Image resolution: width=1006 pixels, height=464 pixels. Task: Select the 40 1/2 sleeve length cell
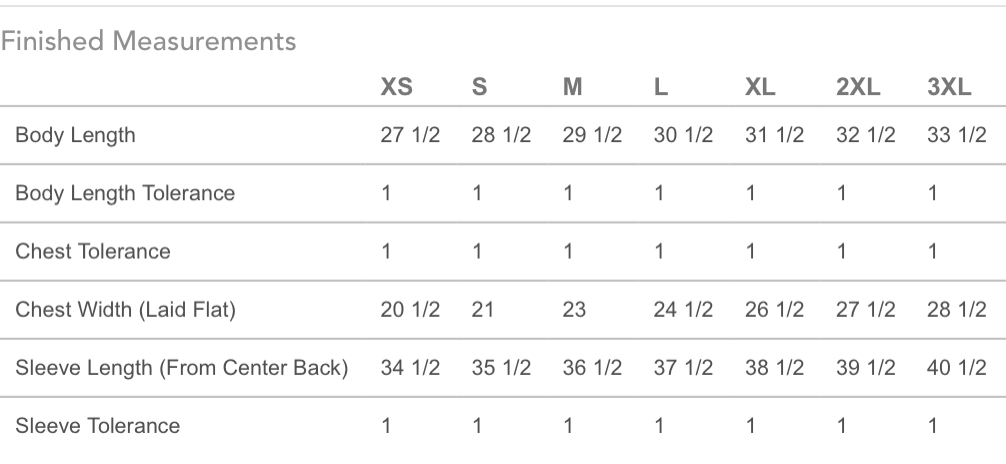click(957, 367)
